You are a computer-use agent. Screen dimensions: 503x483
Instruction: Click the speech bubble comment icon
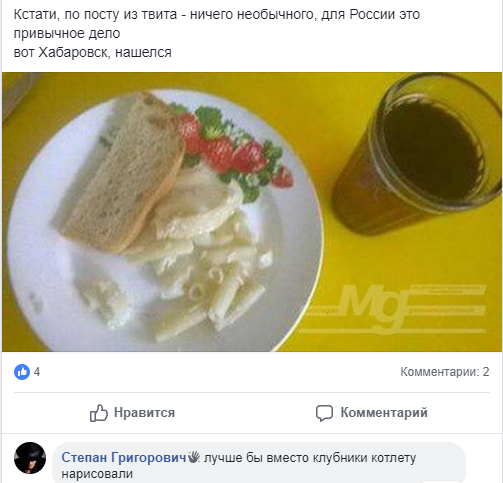[x=324, y=413]
